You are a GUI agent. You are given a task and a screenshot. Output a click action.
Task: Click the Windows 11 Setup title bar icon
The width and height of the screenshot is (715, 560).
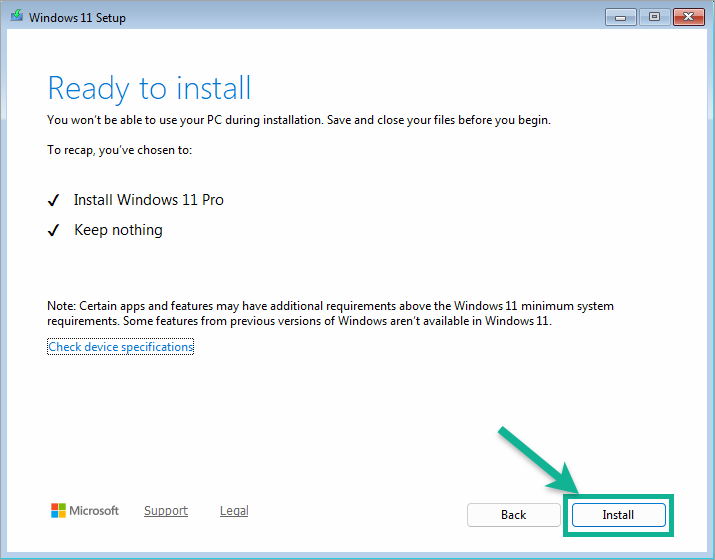point(17,16)
